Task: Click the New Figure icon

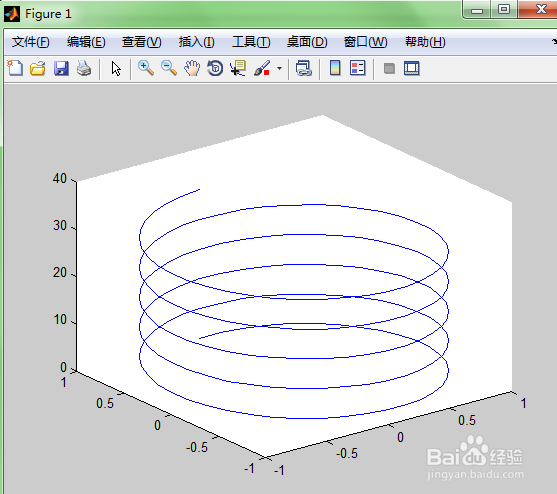Action: click(15, 68)
